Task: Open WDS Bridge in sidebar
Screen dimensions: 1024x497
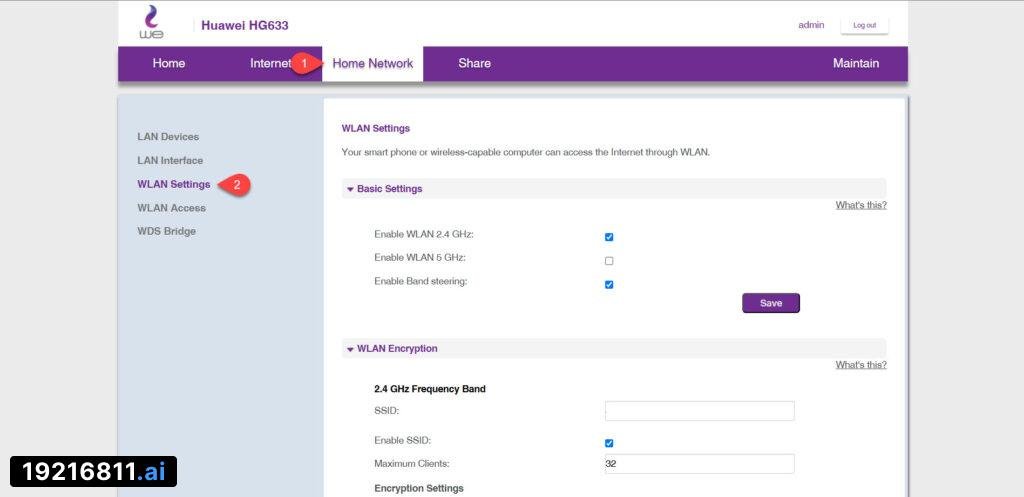Action: click(166, 231)
